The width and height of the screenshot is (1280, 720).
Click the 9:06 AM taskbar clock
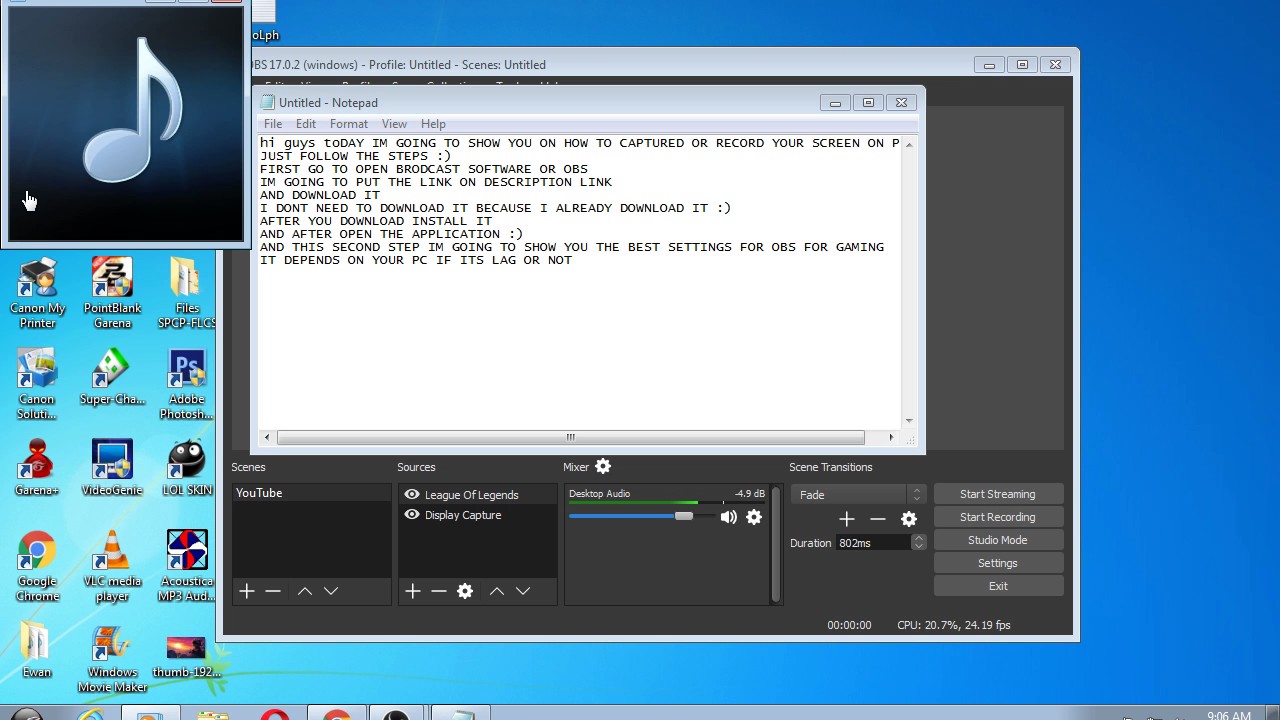click(1229, 716)
